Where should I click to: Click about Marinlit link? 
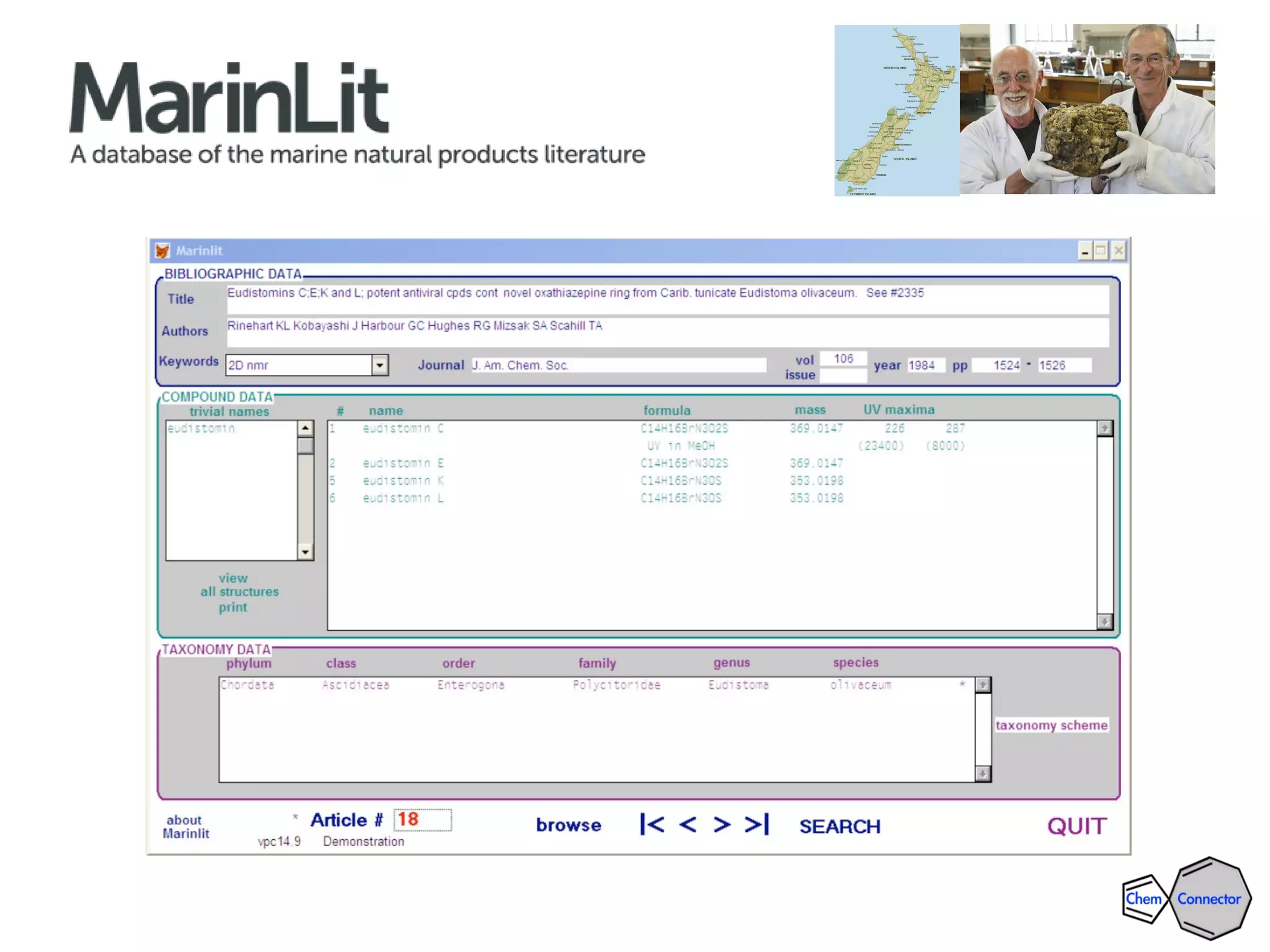(185, 827)
